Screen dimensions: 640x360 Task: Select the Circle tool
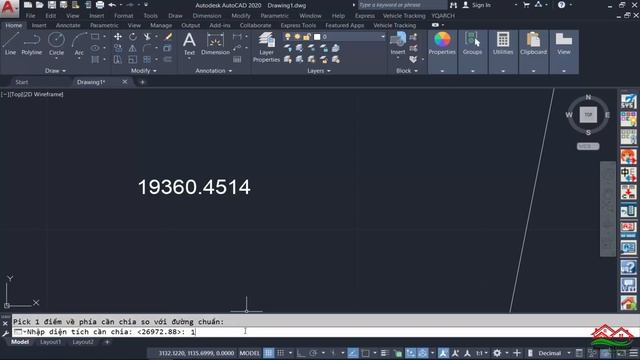coord(56,44)
